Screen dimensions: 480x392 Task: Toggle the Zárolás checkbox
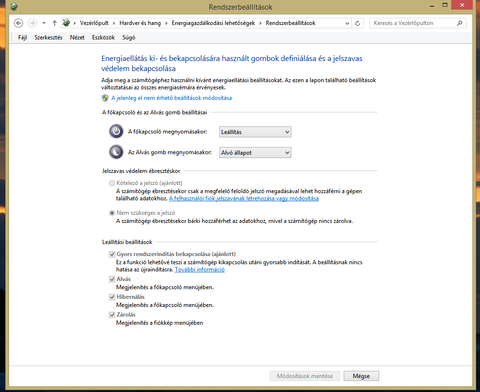click(x=112, y=314)
